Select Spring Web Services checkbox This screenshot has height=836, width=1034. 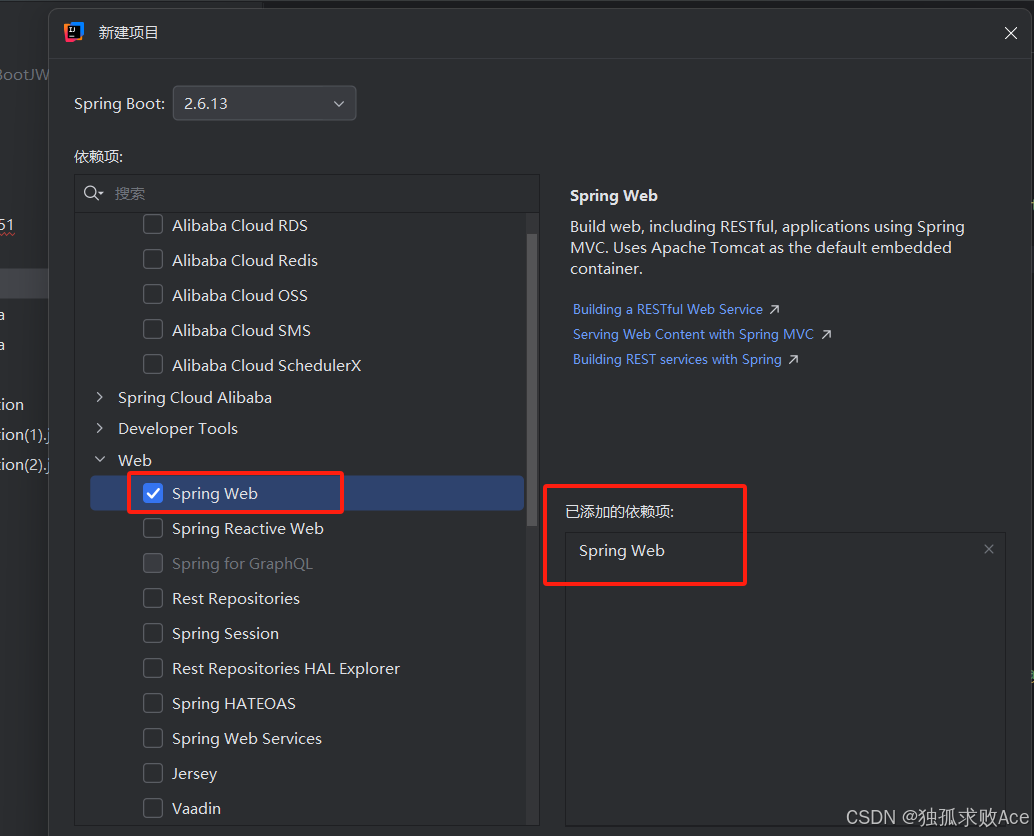pyautogui.click(x=153, y=738)
